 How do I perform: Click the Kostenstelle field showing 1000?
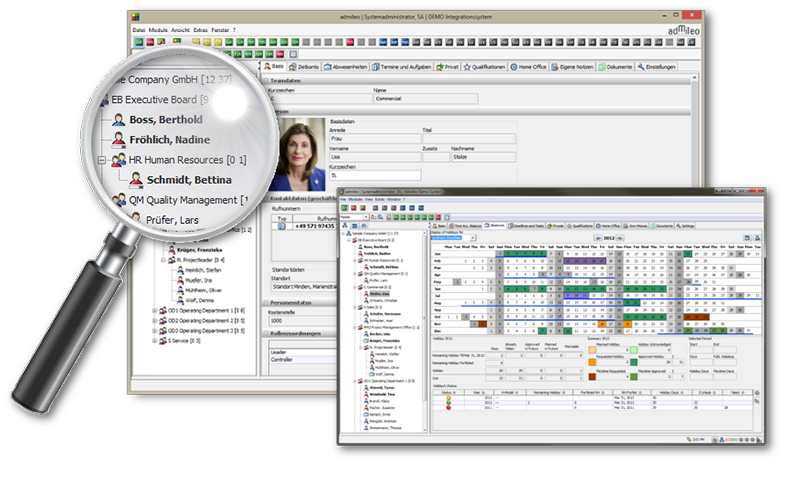[x=302, y=321]
